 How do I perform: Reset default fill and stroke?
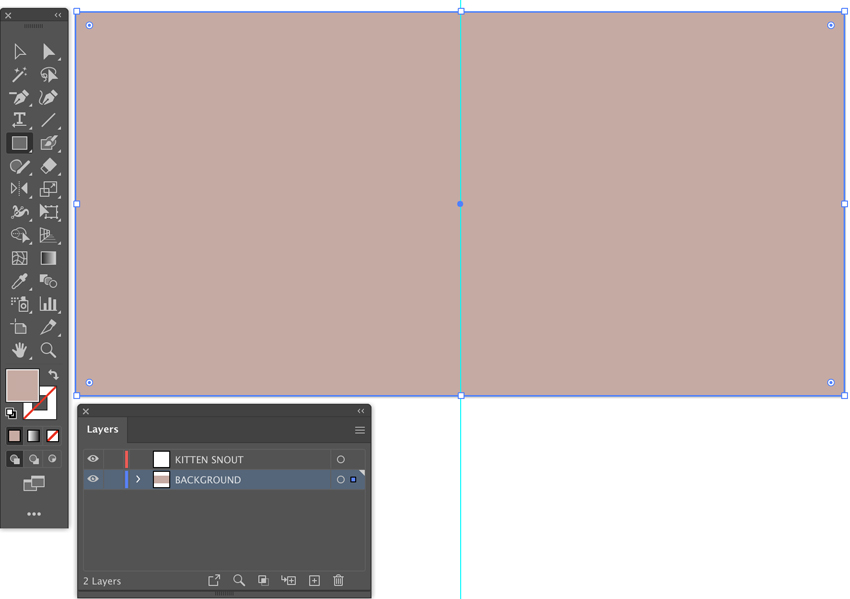click(11, 413)
